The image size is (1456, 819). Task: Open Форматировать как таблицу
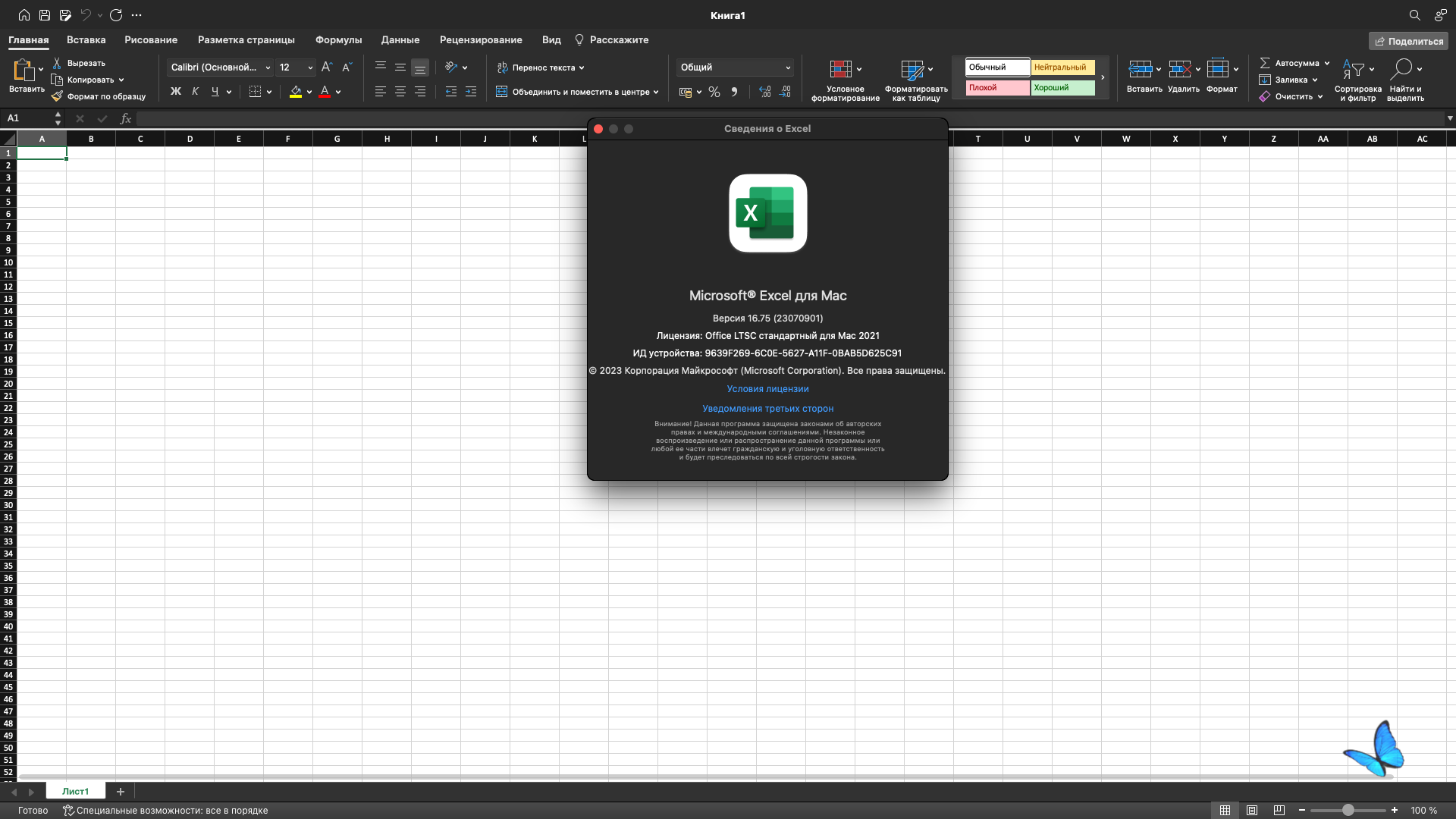(x=916, y=80)
